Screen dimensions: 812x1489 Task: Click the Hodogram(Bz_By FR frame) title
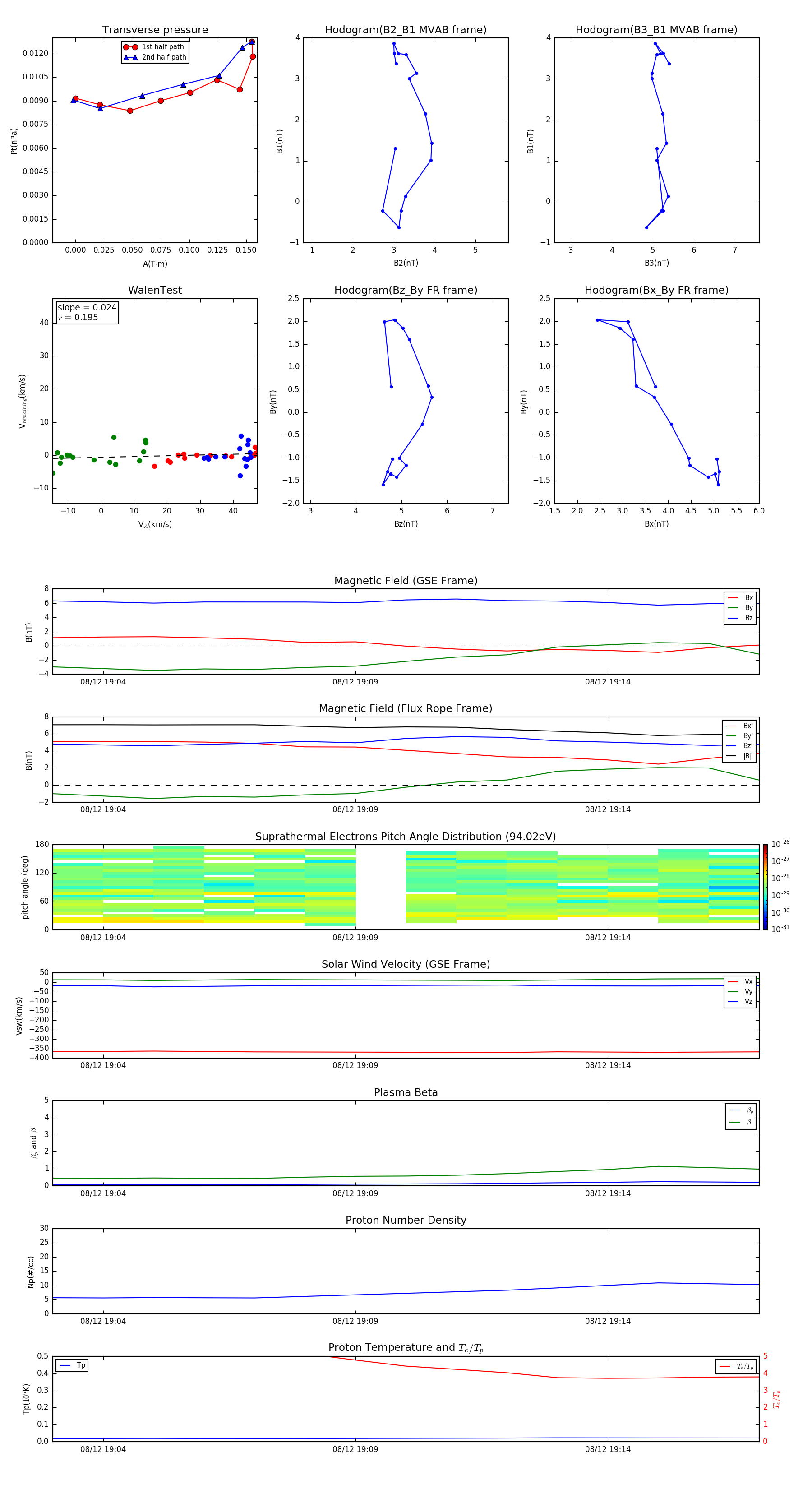406,290
